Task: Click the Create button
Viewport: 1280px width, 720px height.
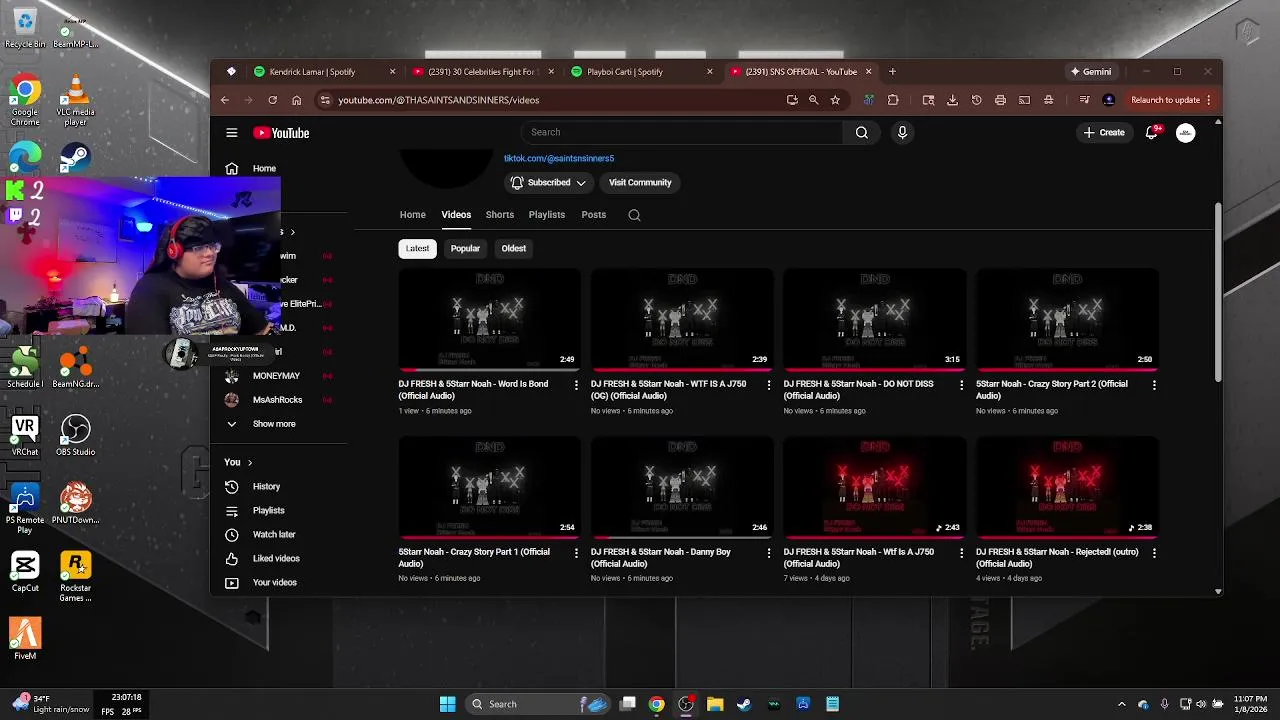Action: coord(1103,132)
